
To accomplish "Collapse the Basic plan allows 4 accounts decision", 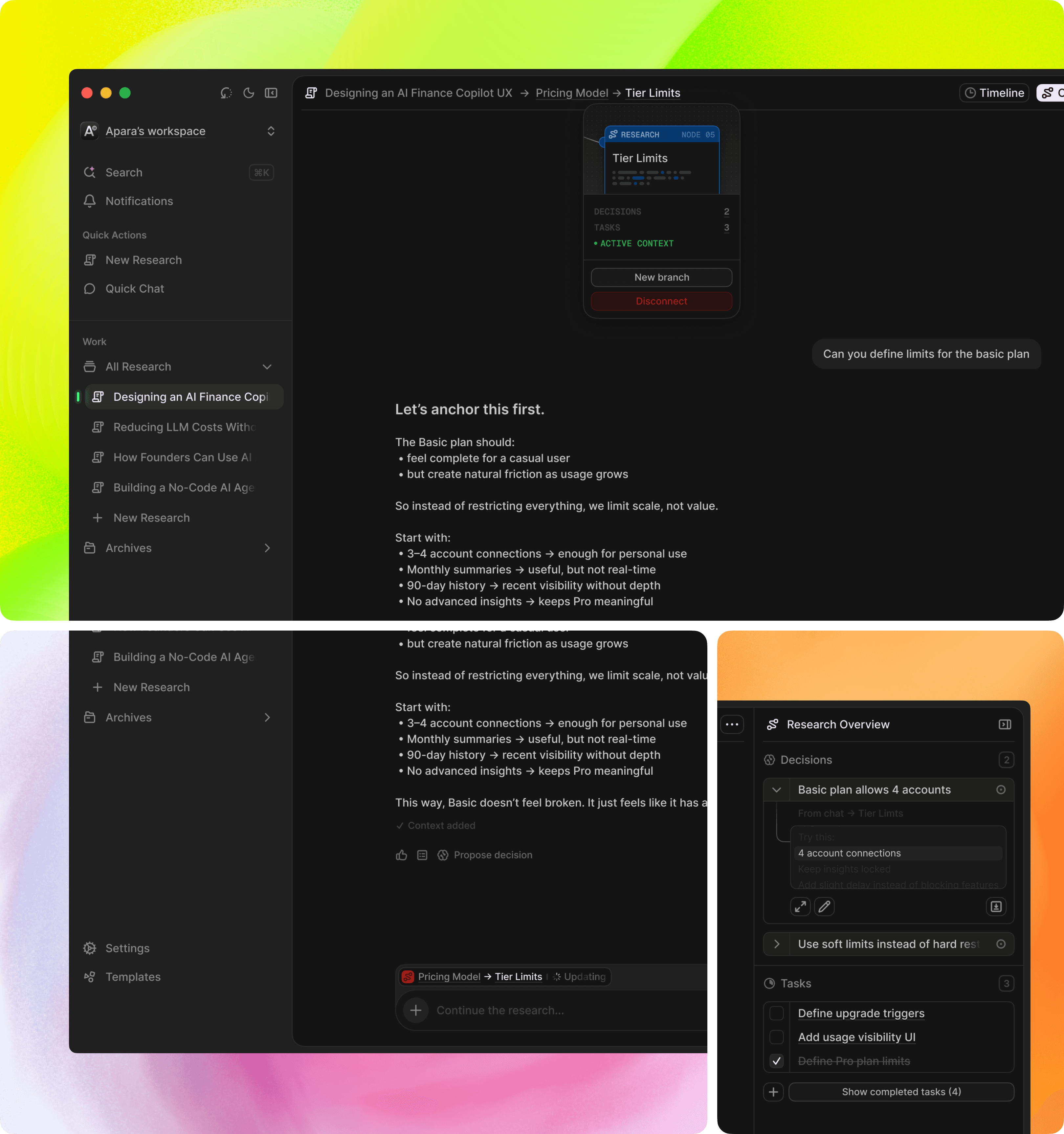I will coord(776,790).
